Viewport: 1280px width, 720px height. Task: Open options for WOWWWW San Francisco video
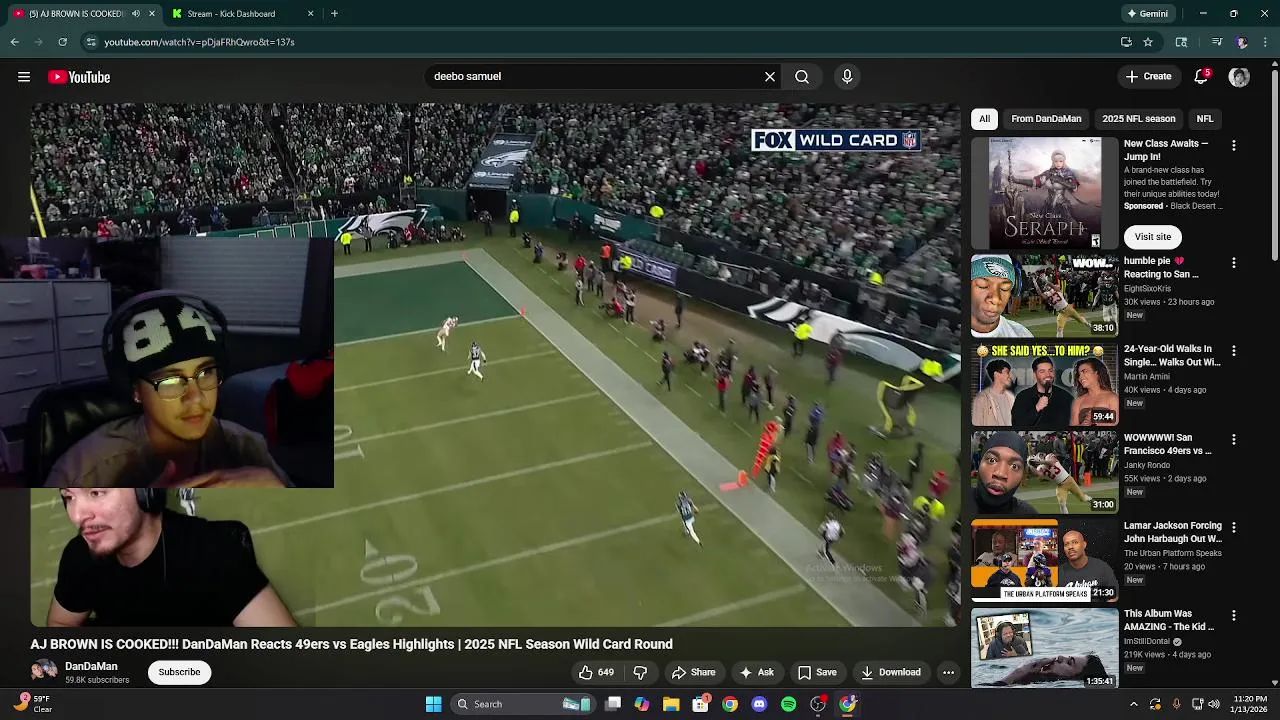(x=1233, y=439)
